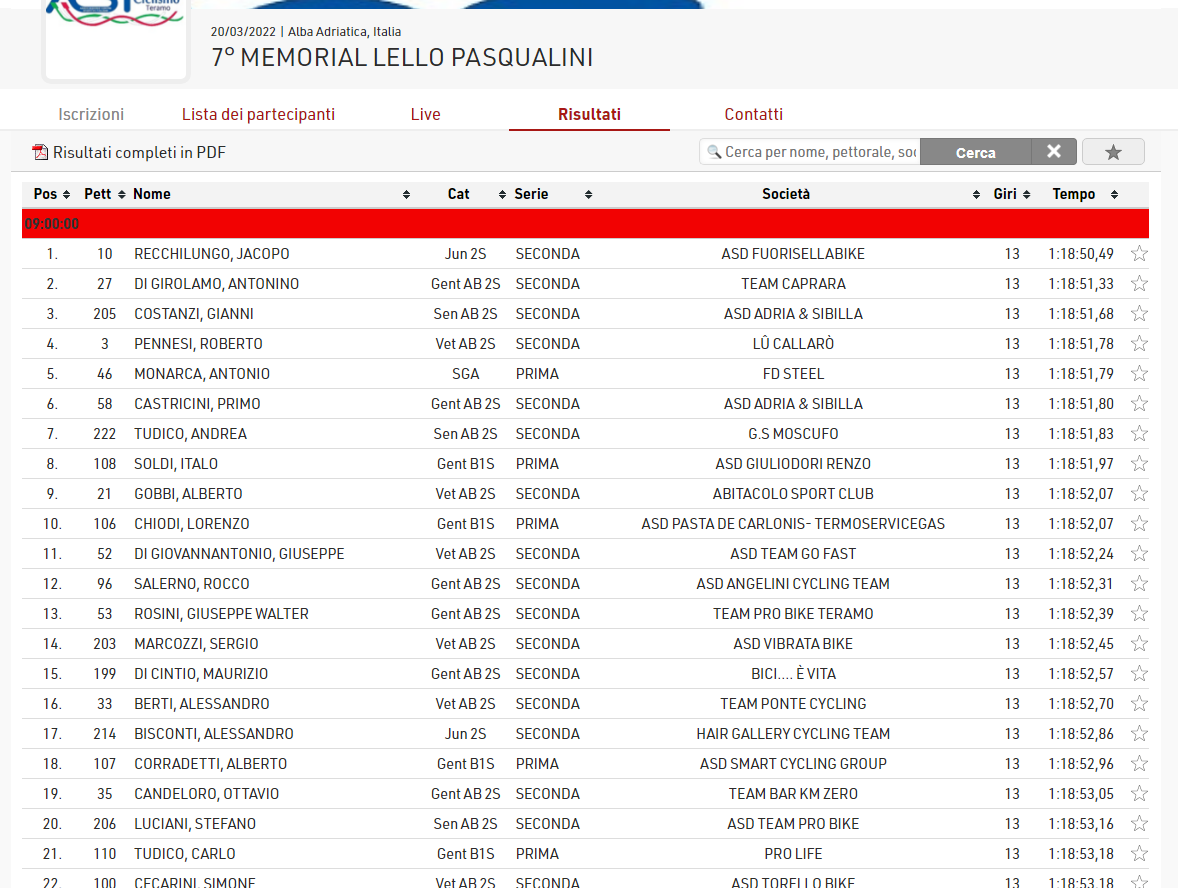Screen dimensions: 1178x888
Task: Click TEAM BAR KM ZERO cell
Action: click(793, 794)
